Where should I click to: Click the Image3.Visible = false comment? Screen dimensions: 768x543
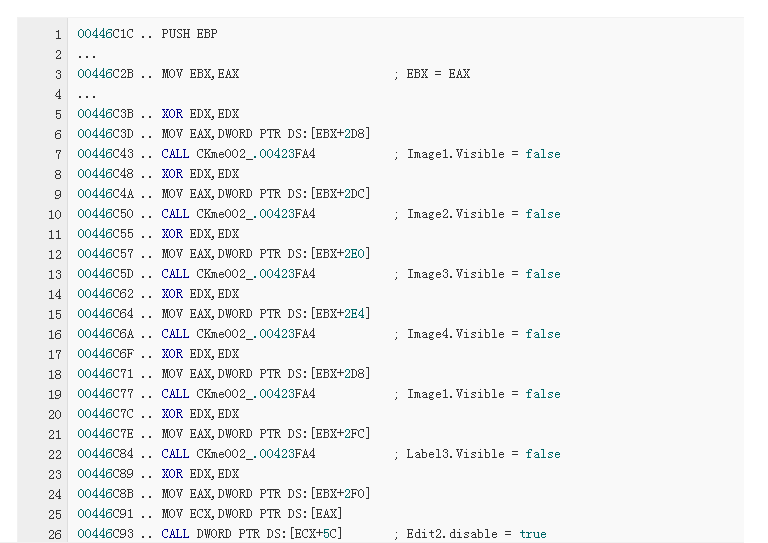476,274
